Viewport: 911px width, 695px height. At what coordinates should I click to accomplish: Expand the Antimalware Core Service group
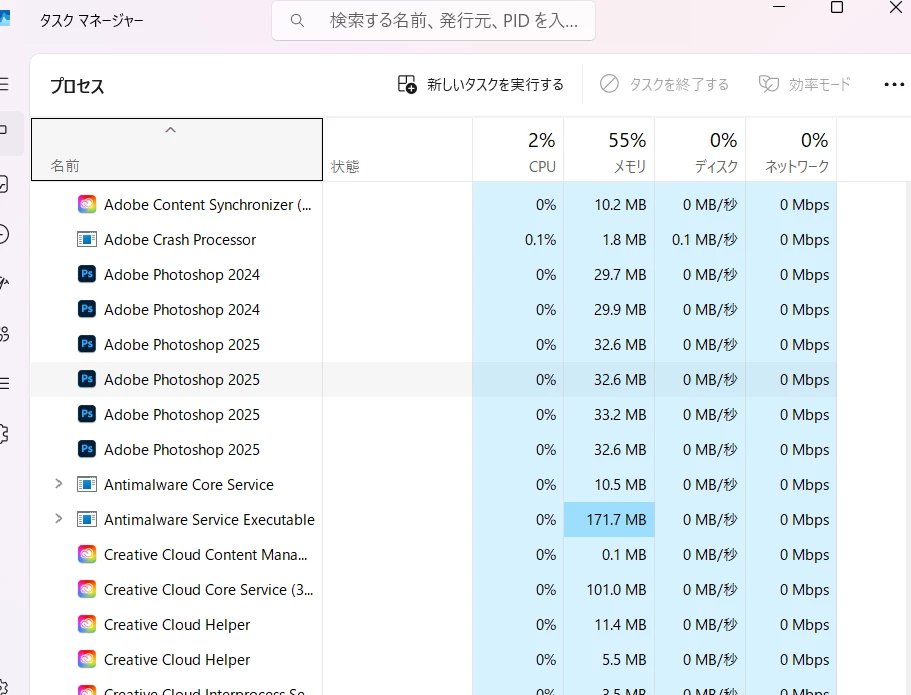coord(58,483)
